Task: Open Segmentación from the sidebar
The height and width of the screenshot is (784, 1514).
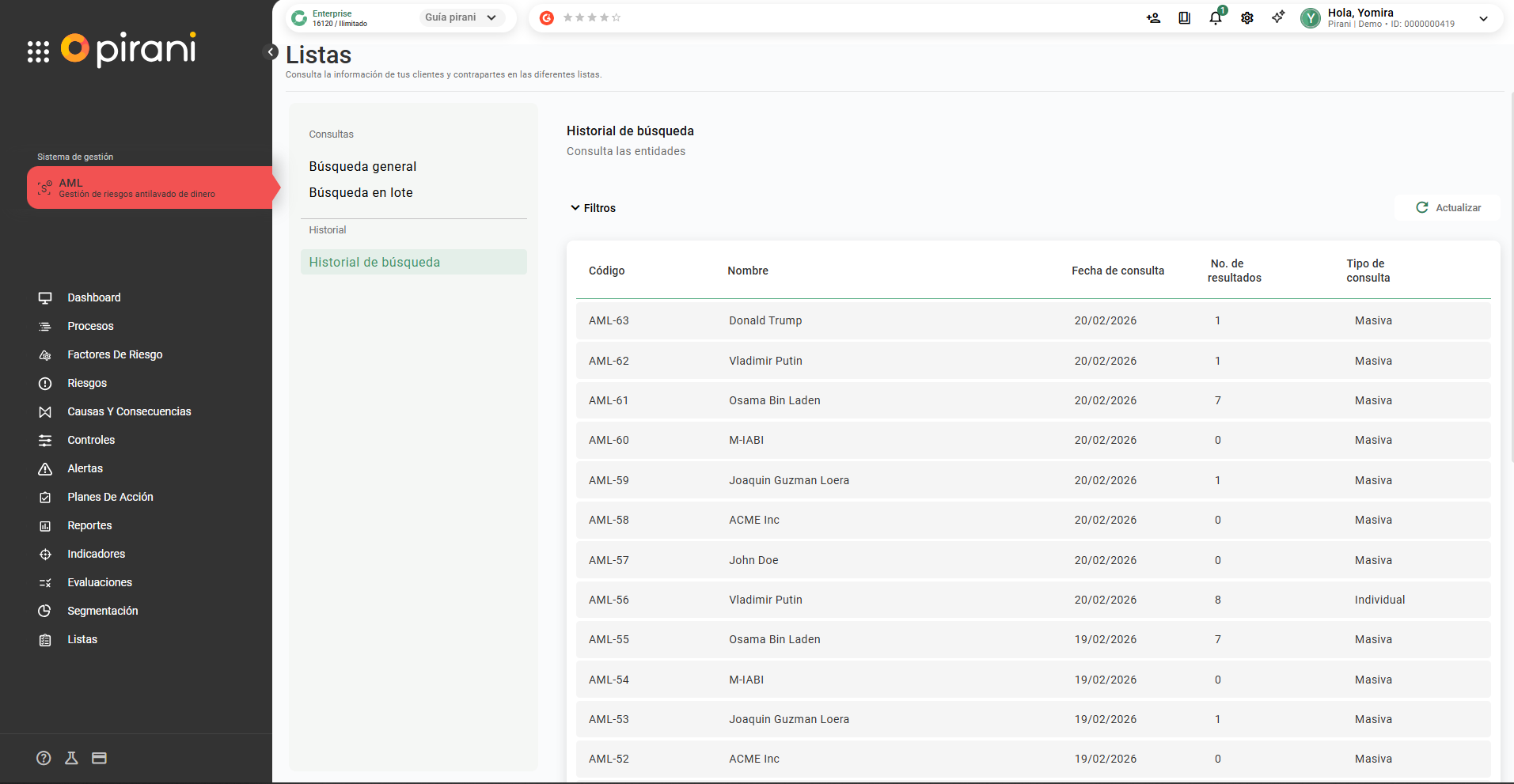Action: coord(102,611)
